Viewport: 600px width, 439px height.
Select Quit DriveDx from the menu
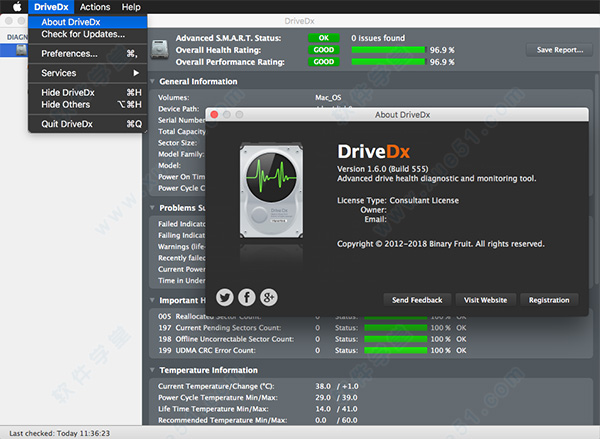tap(88, 124)
